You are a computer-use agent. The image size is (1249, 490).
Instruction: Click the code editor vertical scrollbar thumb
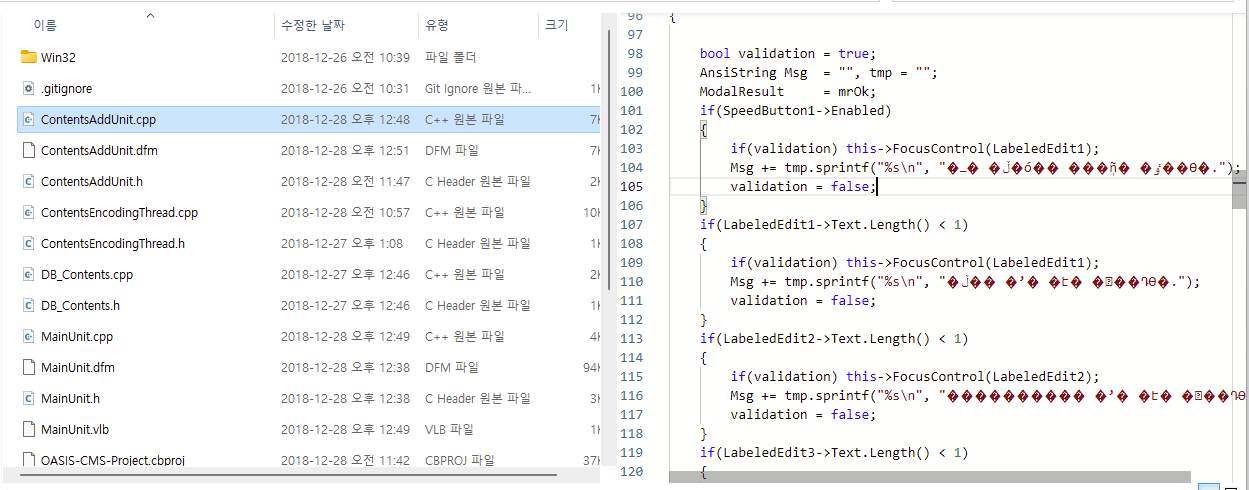[x=1240, y=190]
